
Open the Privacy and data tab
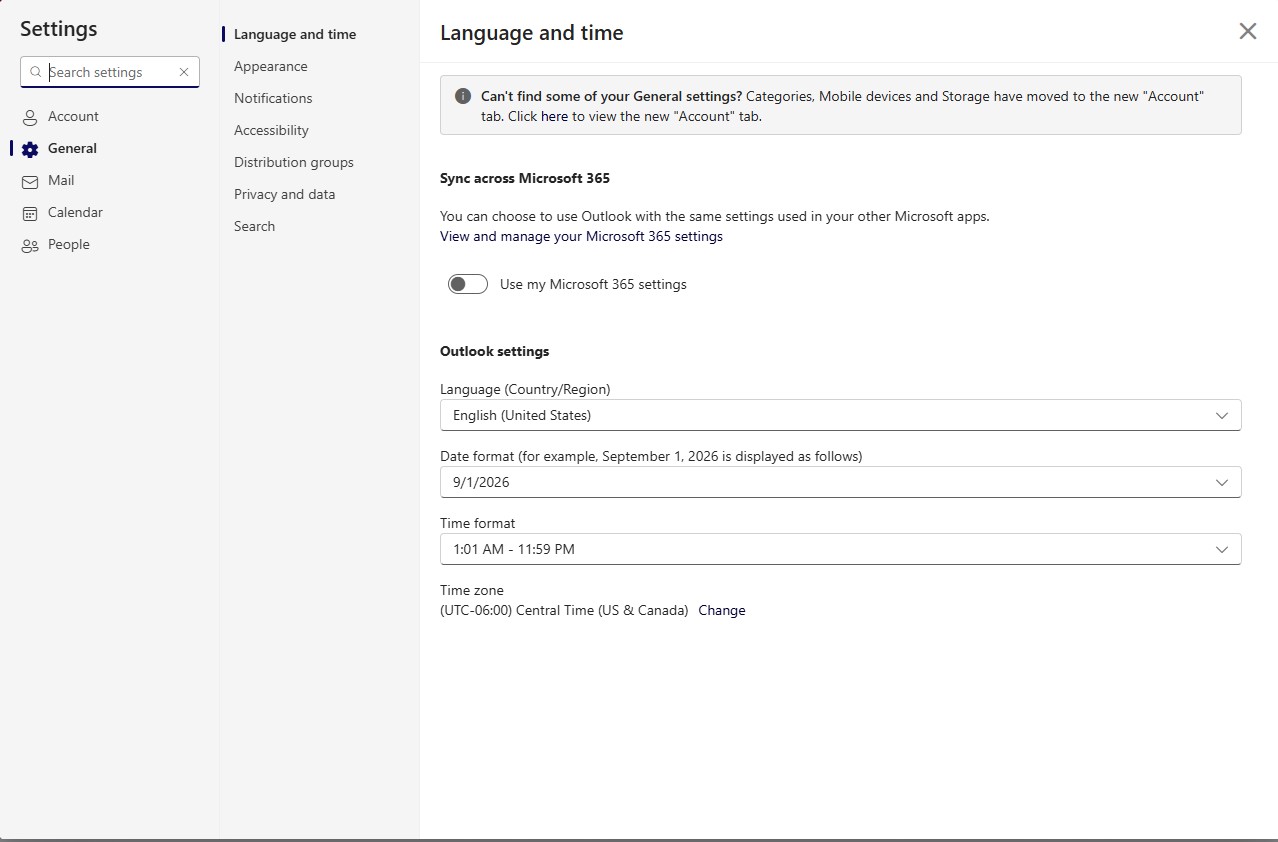pyautogui.click(x=285, y=194)
